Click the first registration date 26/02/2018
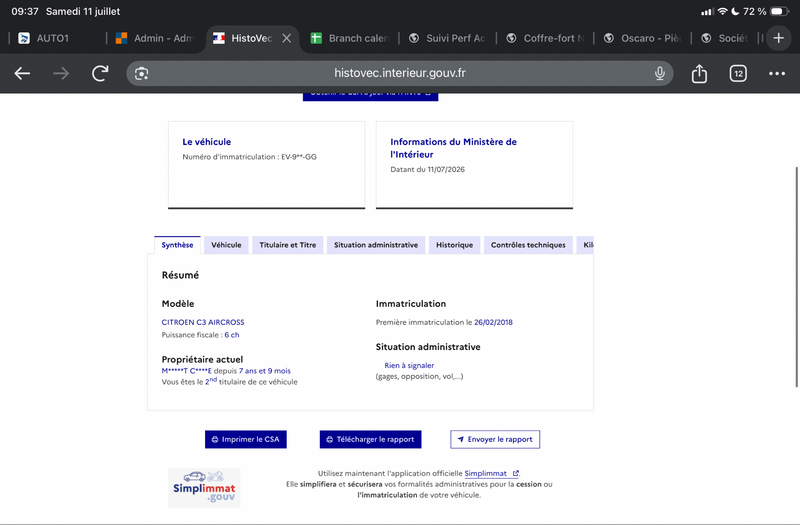Image resolution: width=800 pixels, height=525 pixels. tap(493, 322)
